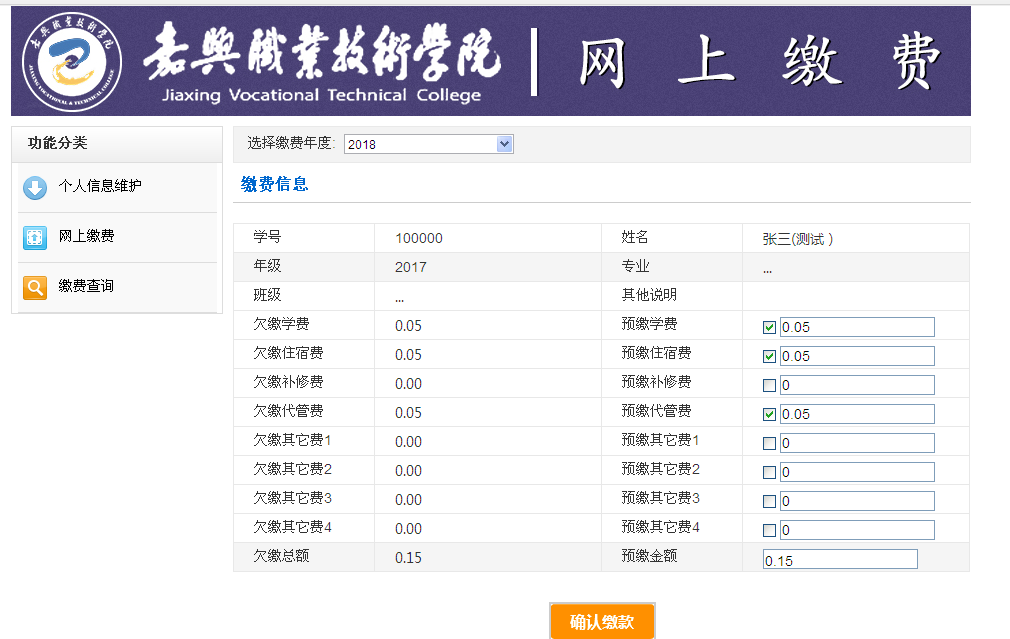Check the 预缴其它费4 checkbox
The image size is (1010, 639).
tap(769, 530)
